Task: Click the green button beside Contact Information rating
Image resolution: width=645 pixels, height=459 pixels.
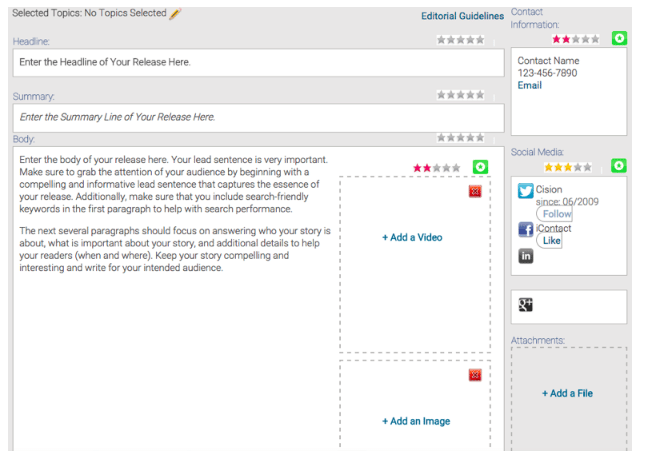Action: pos(619,39)
